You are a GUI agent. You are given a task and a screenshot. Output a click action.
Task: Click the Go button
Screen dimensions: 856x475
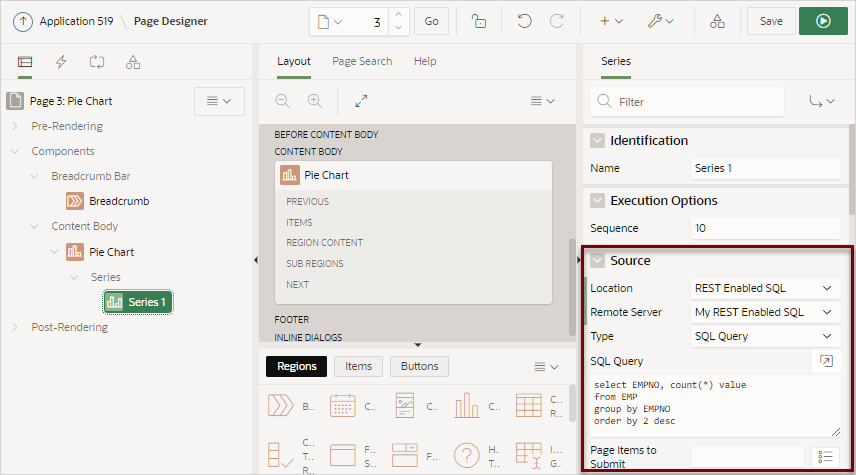tap(431, 21)
